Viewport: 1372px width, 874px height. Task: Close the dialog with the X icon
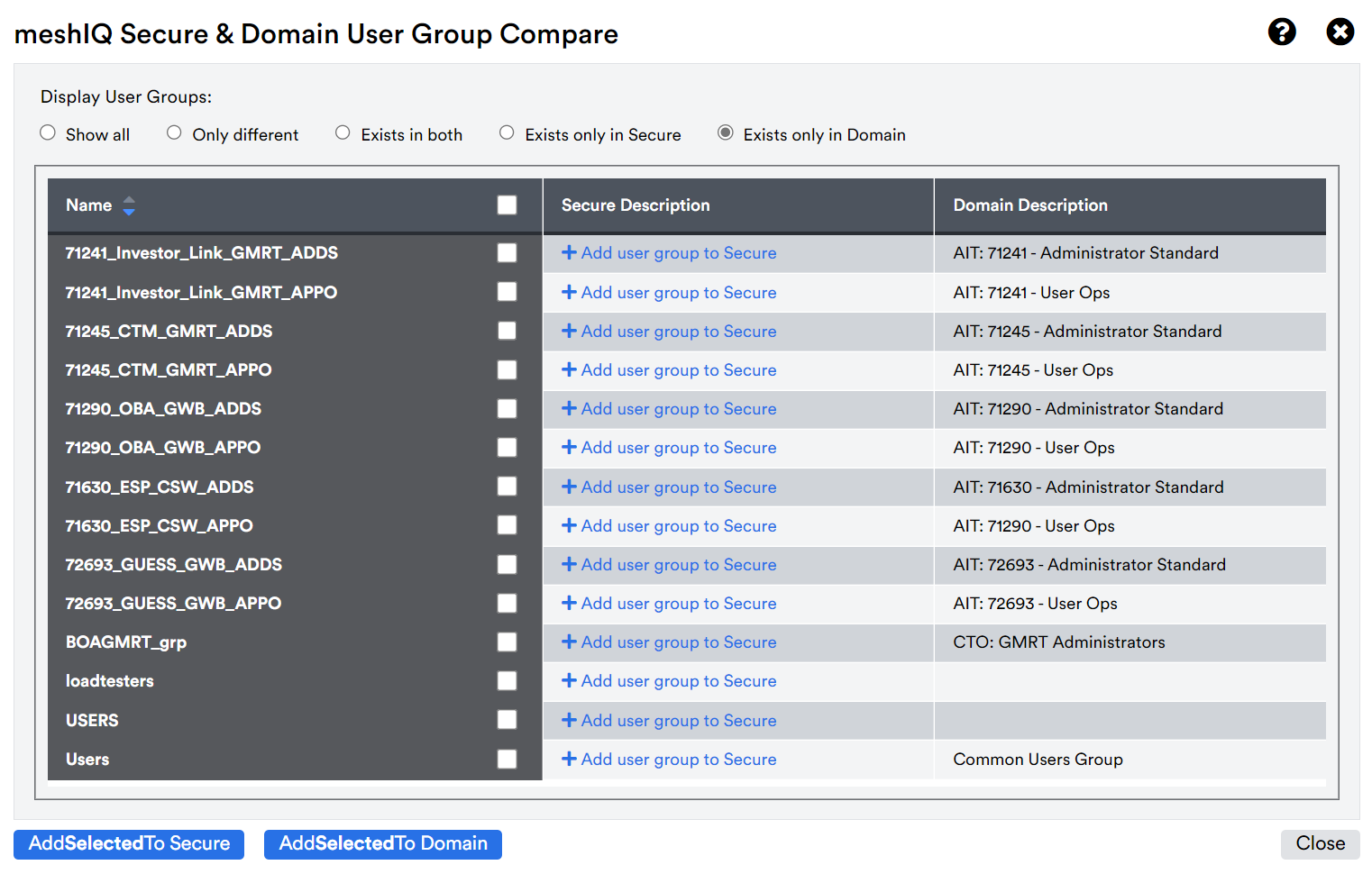(x=1340, y=32)
